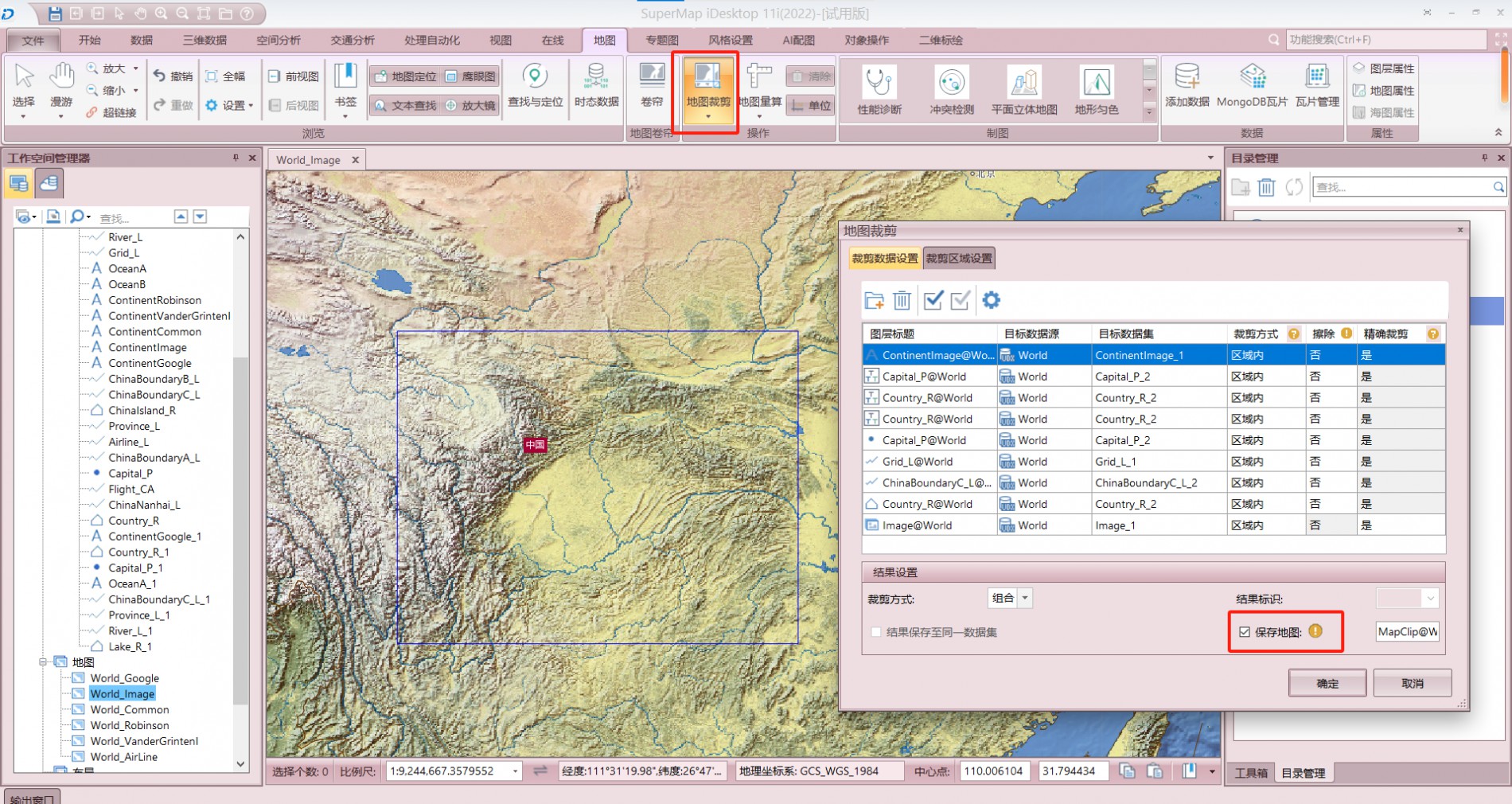Click the 前视图 button
1512x804 pixels.
coord(294,76)
